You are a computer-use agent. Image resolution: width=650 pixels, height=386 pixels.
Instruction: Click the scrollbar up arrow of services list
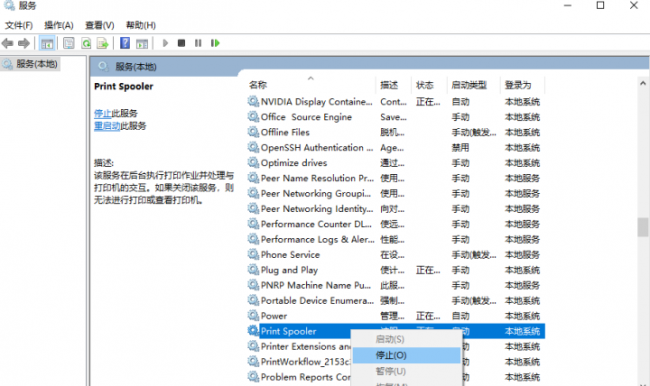tap(643, 83)
